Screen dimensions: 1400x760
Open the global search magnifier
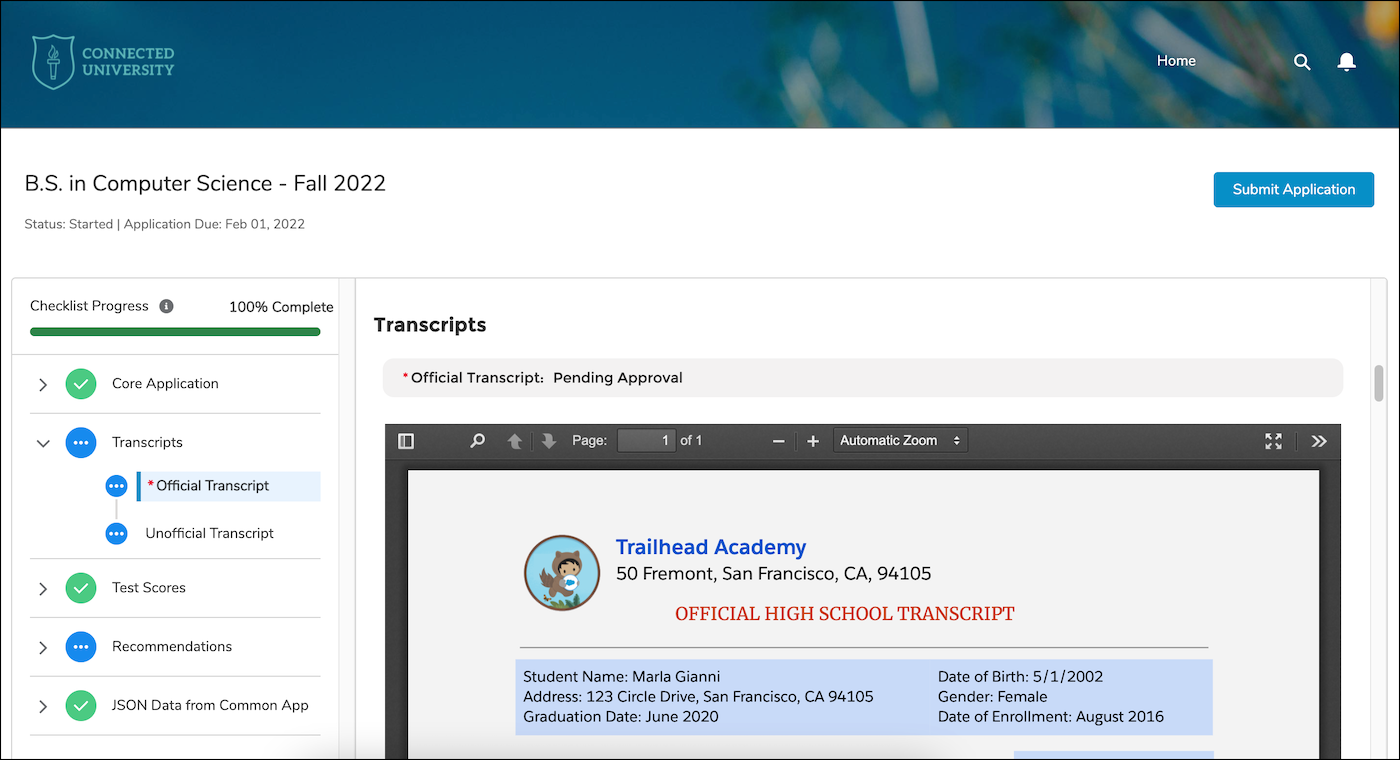(x=1302, y=61)
